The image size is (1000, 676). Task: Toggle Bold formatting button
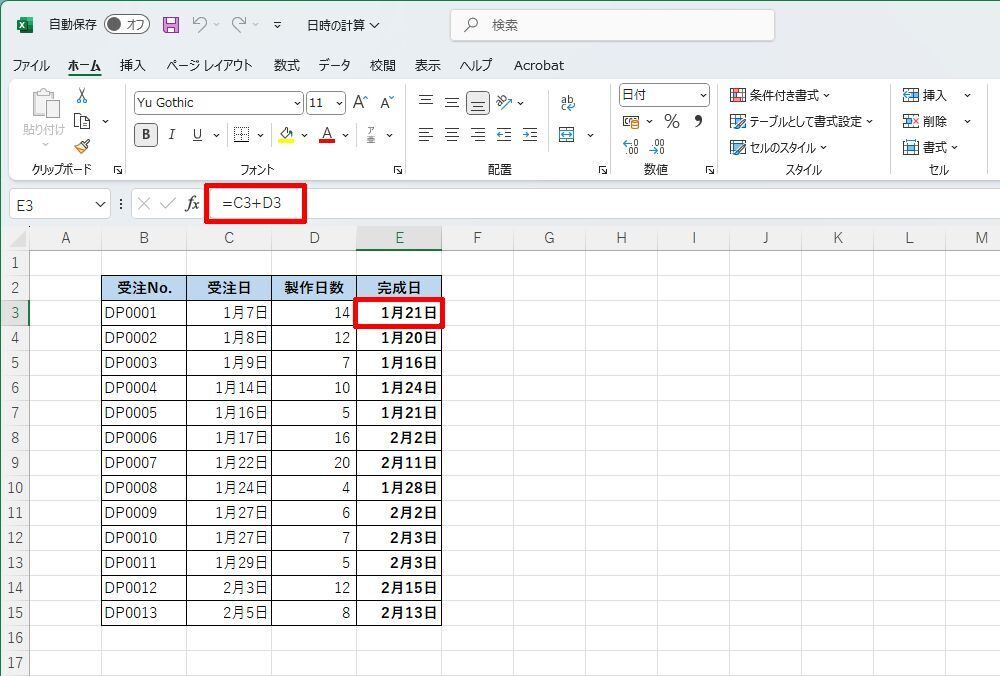tap(146, 135)
